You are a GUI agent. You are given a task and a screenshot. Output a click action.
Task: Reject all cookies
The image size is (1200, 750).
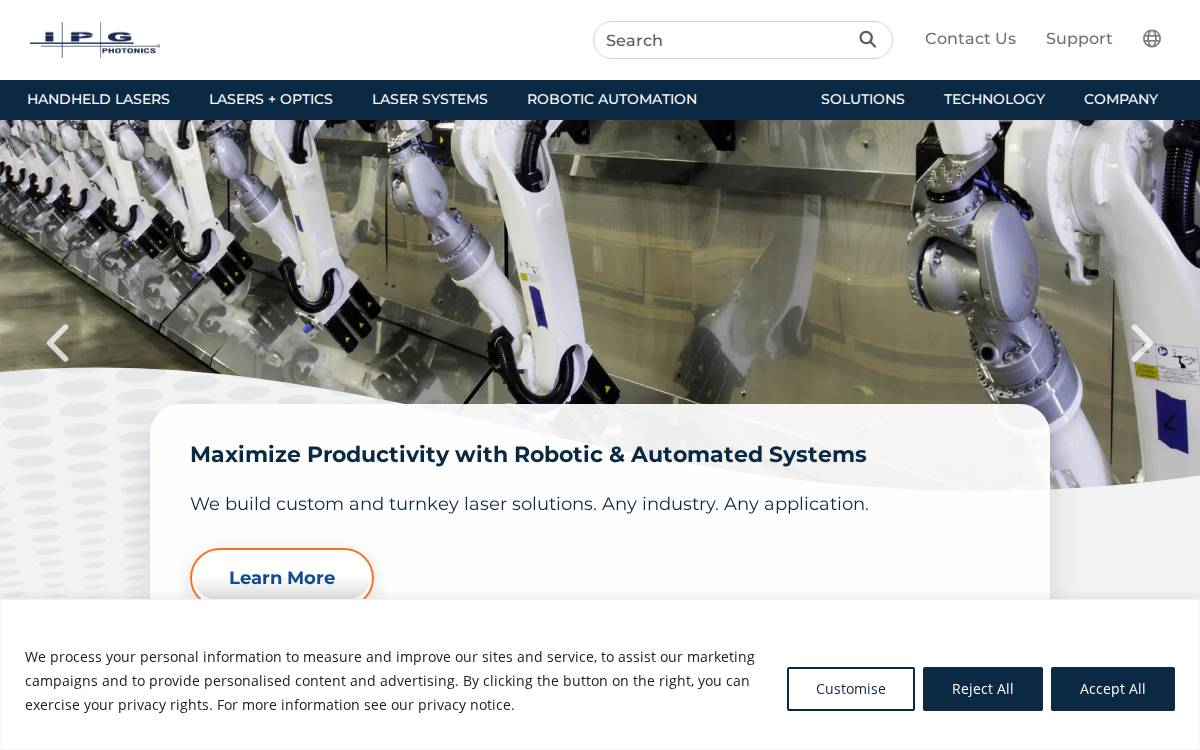[983, 689]
